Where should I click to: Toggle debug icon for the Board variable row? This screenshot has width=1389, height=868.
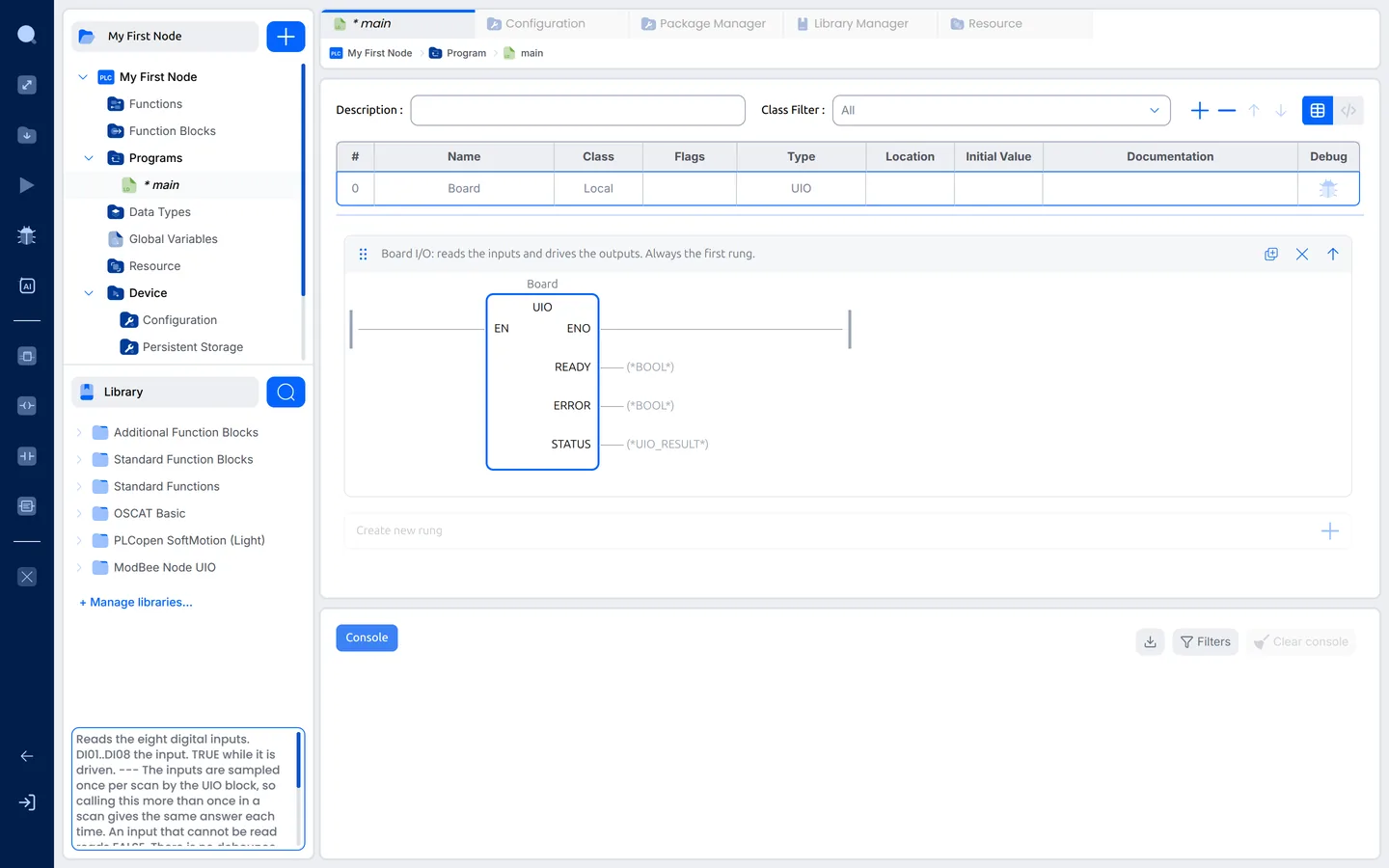pos(1328,189)
